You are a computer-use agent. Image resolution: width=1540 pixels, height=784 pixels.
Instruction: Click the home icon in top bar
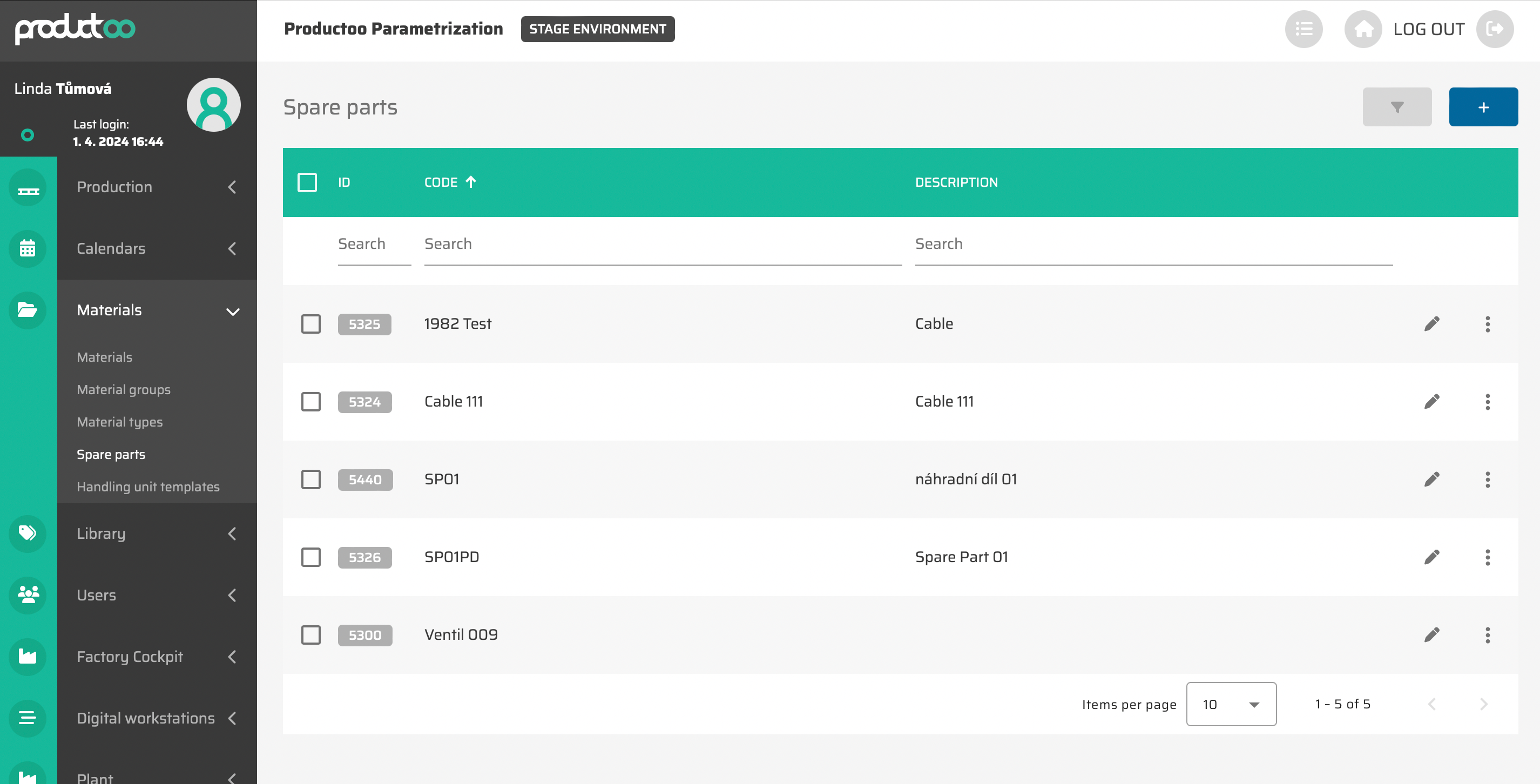point(1362,29)
